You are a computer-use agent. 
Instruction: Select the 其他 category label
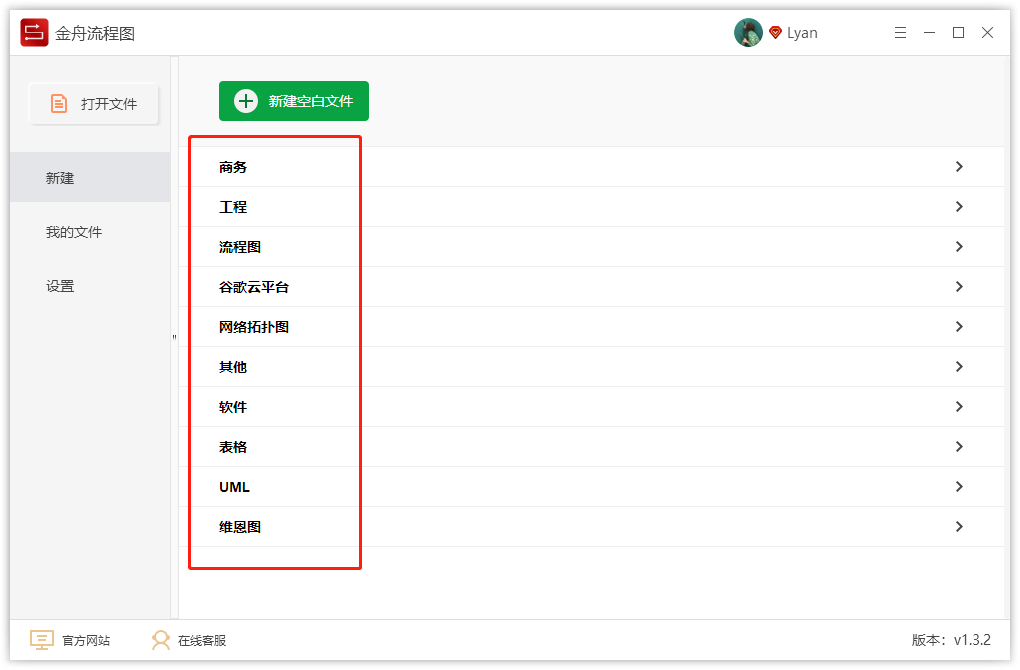[233, 367]
